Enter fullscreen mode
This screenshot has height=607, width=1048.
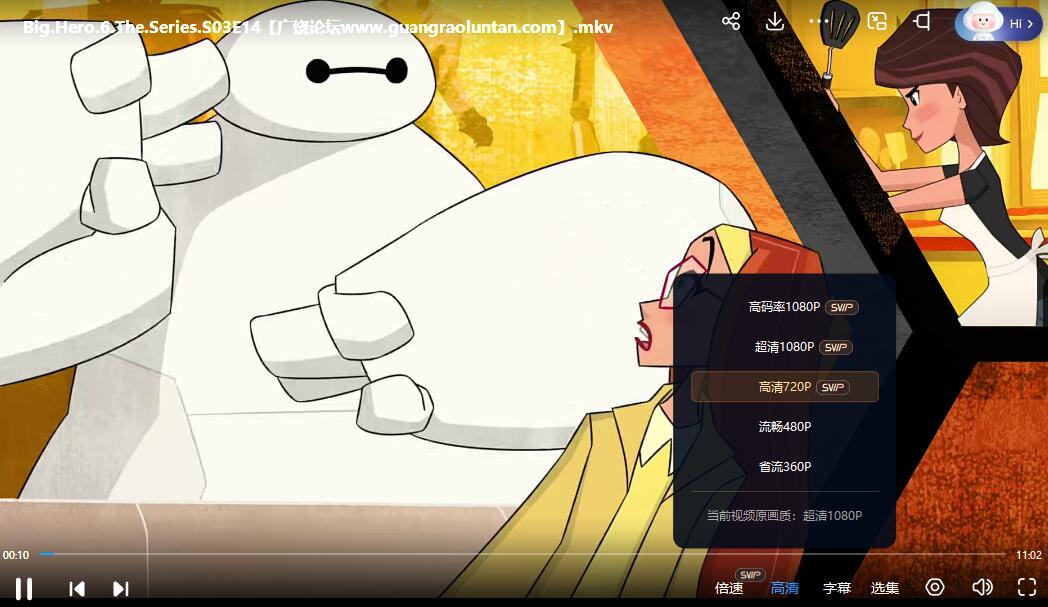click(x=1027, y=587)
